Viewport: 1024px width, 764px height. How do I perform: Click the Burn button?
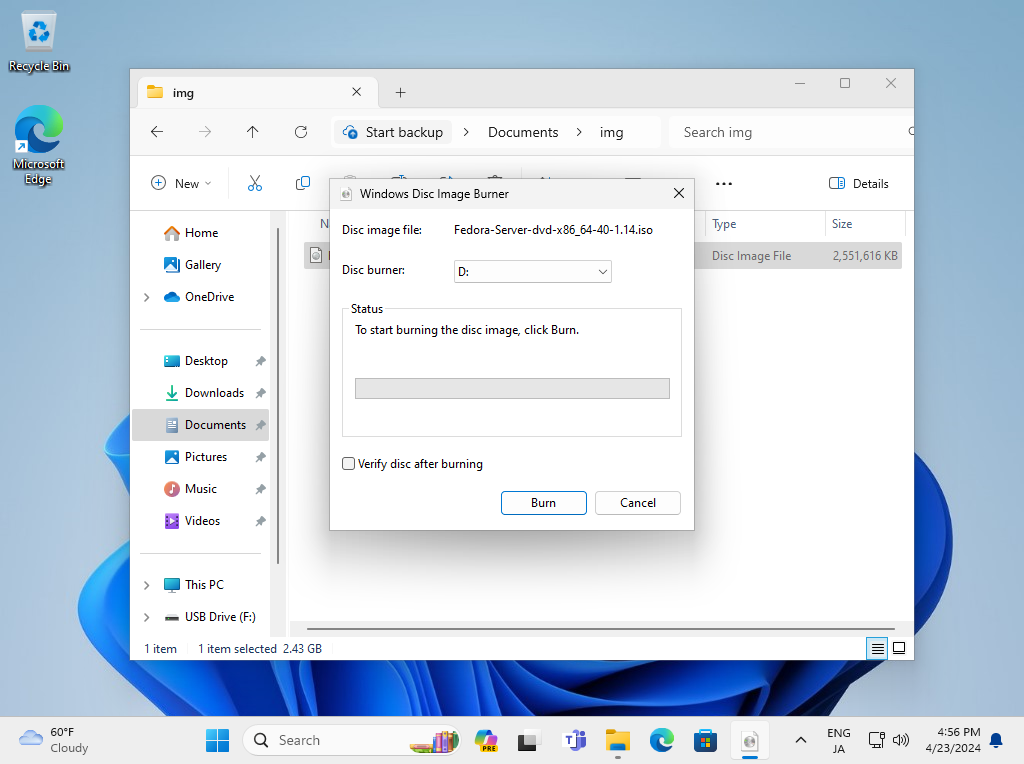click(543, 503)
